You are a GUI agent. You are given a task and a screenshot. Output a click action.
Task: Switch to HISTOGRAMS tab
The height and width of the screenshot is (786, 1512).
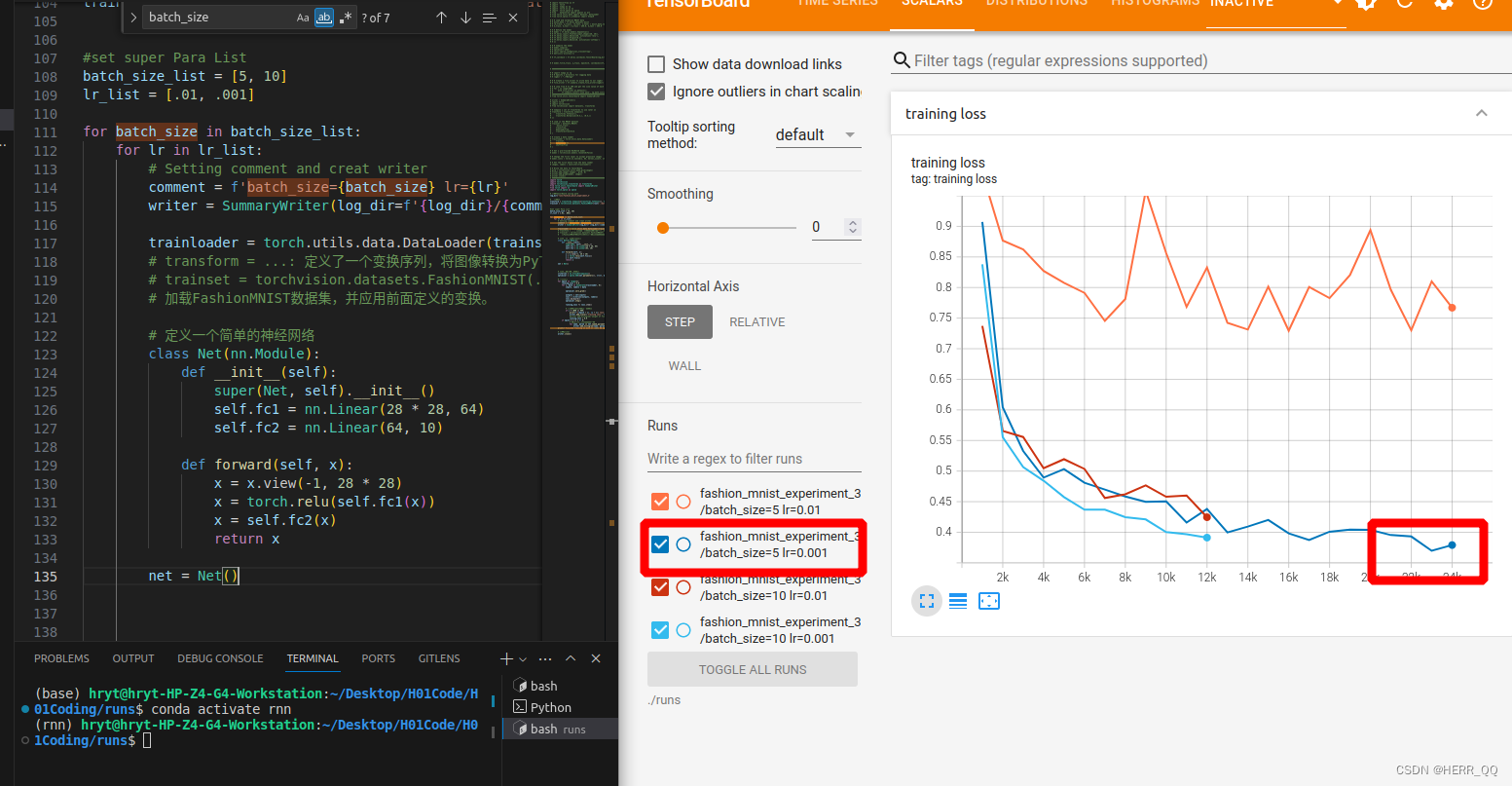(1155, 4)
